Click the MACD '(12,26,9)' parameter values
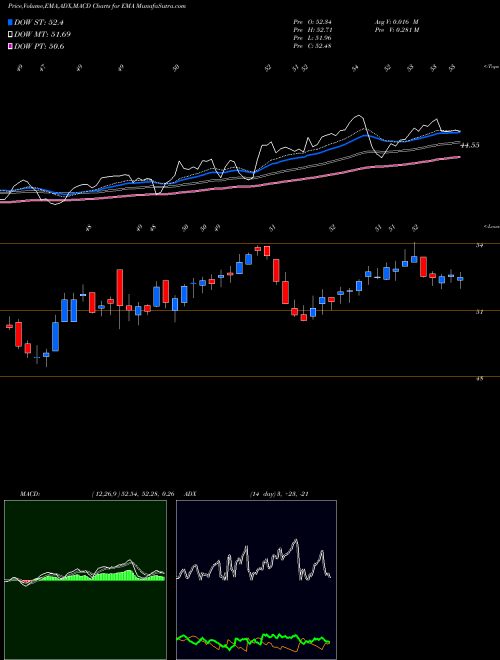This screenshot has width=500, height=660. point(133,494)
